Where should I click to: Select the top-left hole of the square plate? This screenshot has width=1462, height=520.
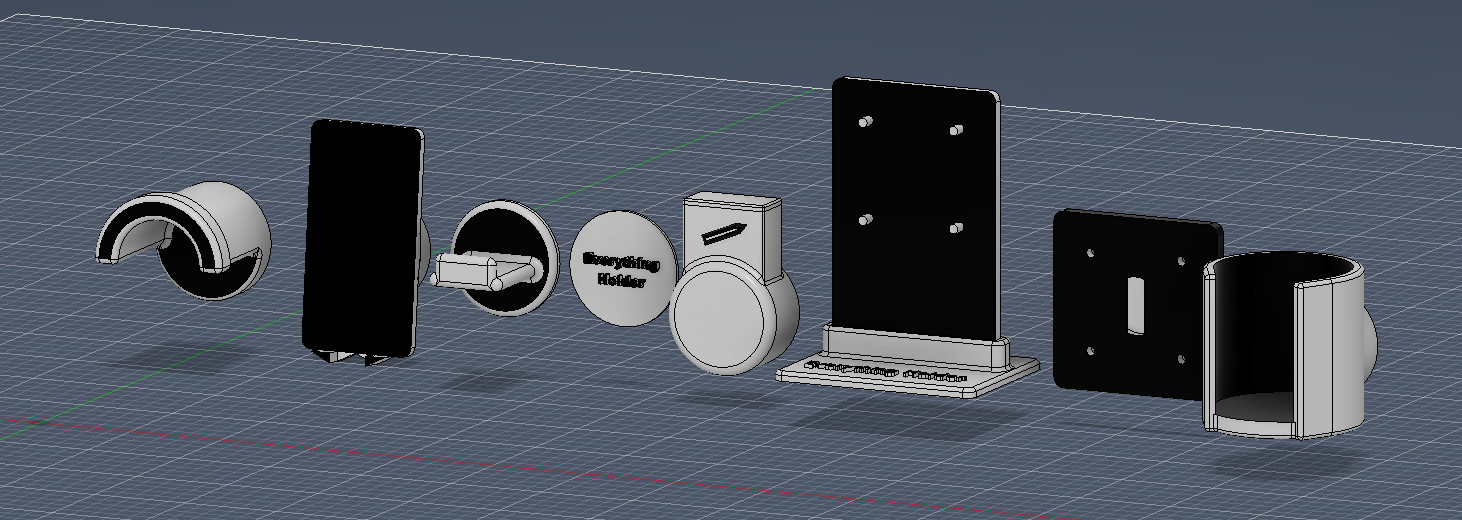pos(1090,254)
